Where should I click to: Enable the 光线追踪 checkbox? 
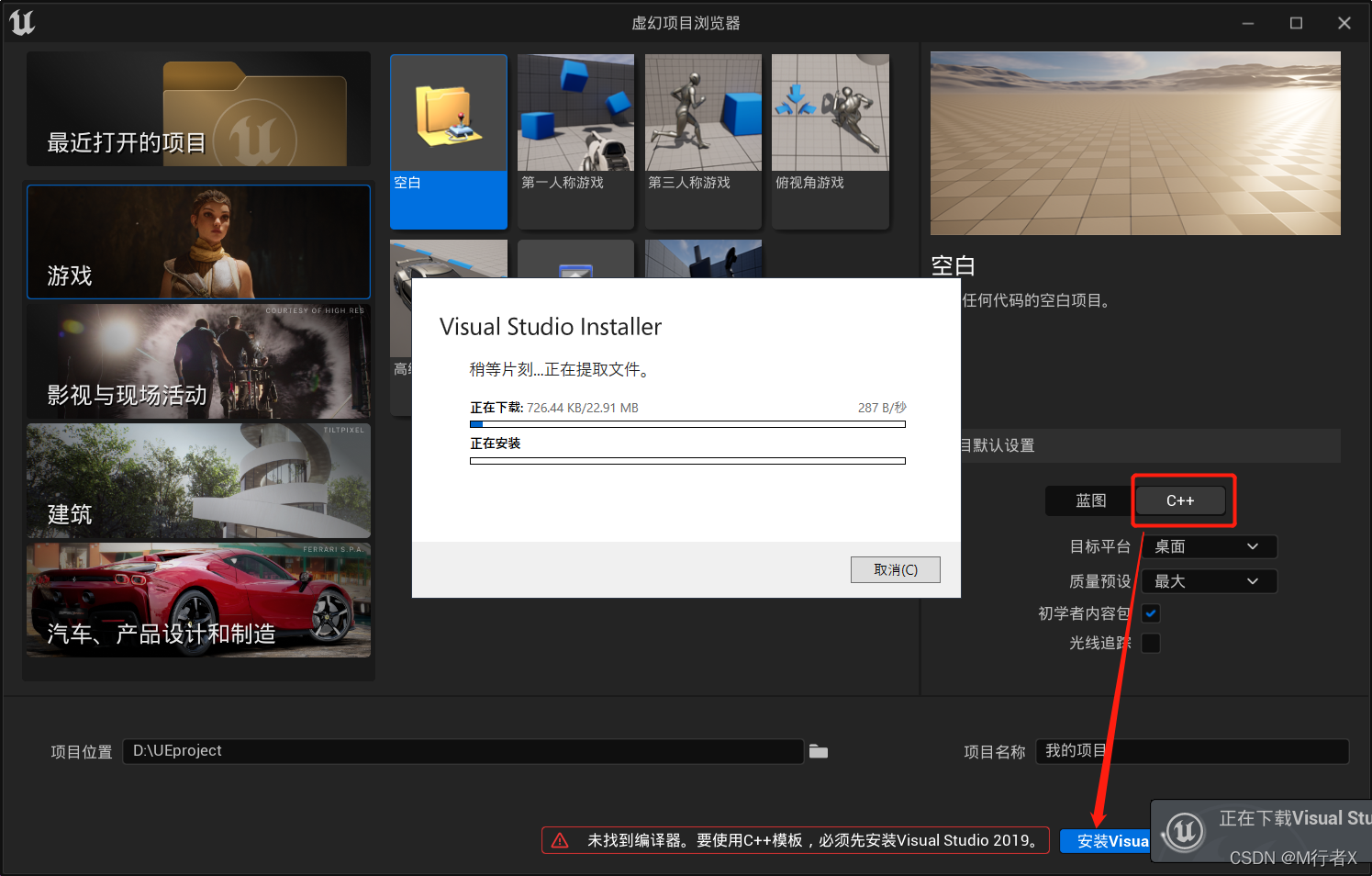point(1151,643)
